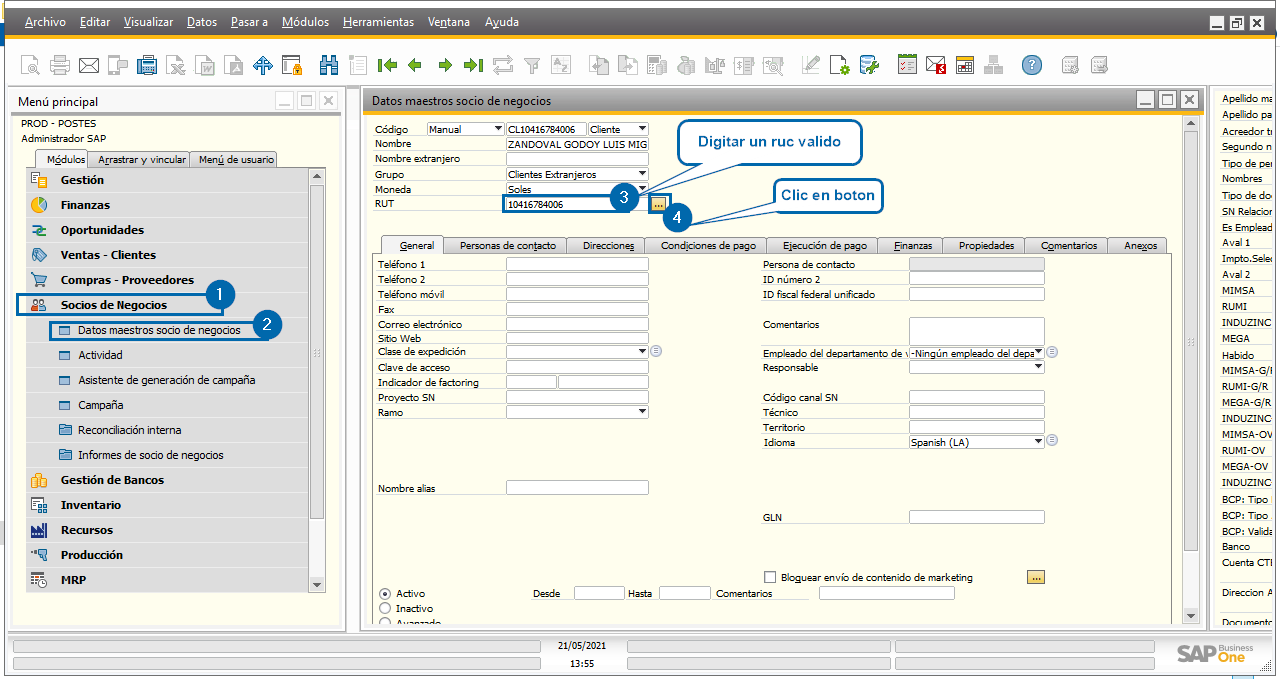Open Datos maestros socio de negocios item
1280x679 pixels.
[159, 330]
